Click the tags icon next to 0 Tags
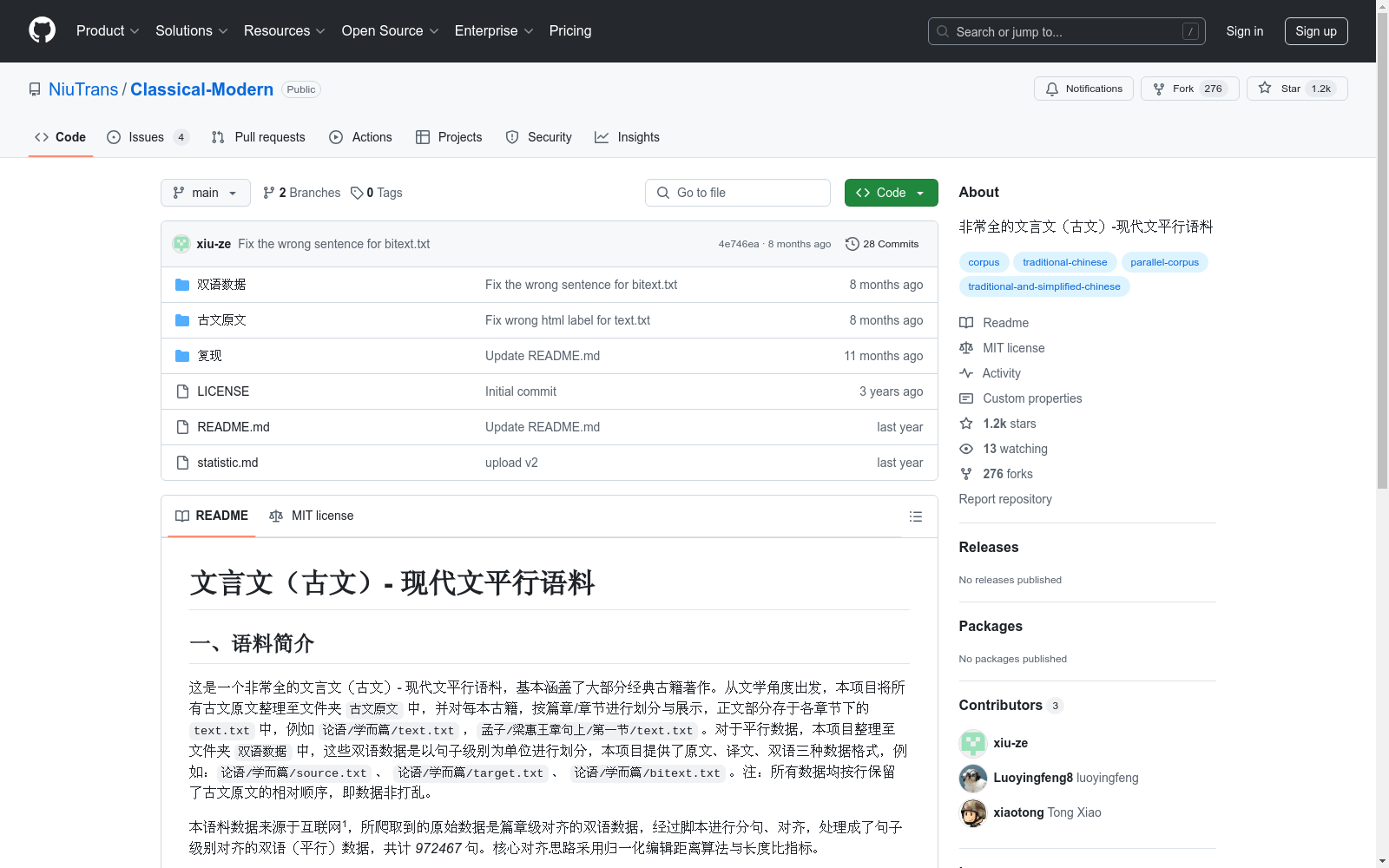Viewport: 1389px width, 868px height. point(357,193)
